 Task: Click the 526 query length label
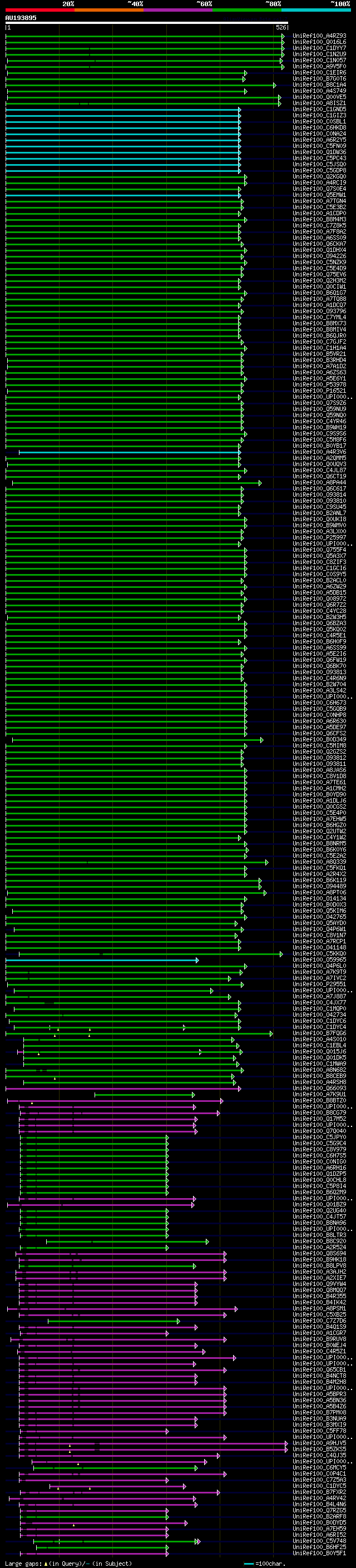coord(281,27)
